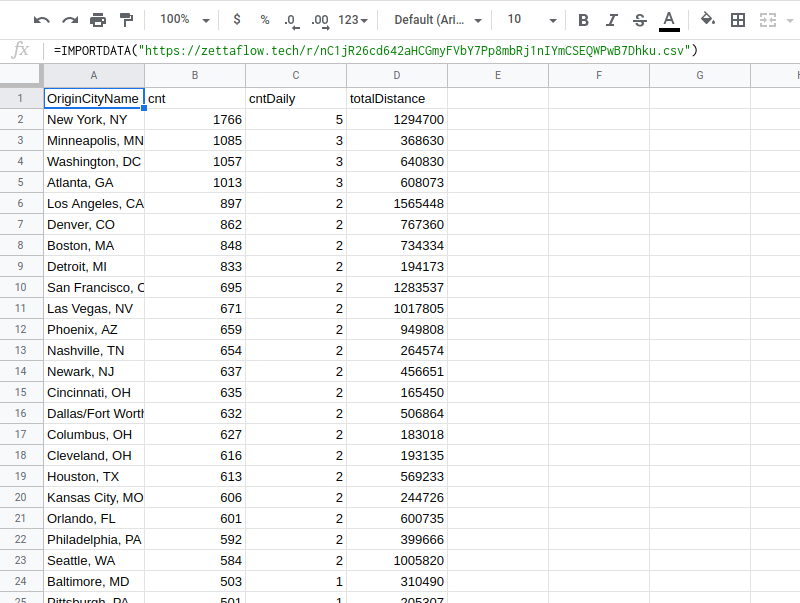
Task: Format cell as percent
Action: 263,19
